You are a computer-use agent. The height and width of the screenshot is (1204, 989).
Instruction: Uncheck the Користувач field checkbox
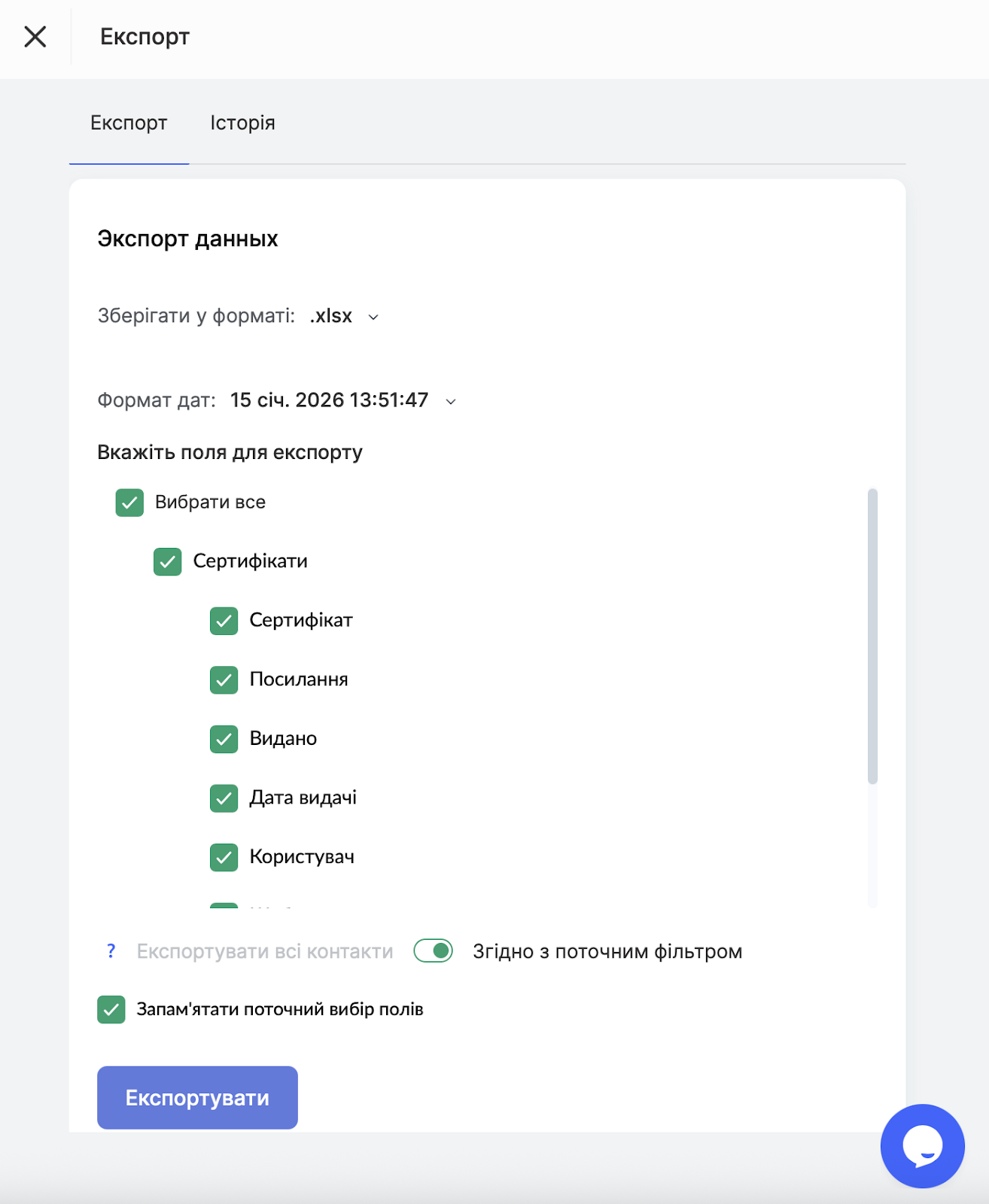point(224,857)
